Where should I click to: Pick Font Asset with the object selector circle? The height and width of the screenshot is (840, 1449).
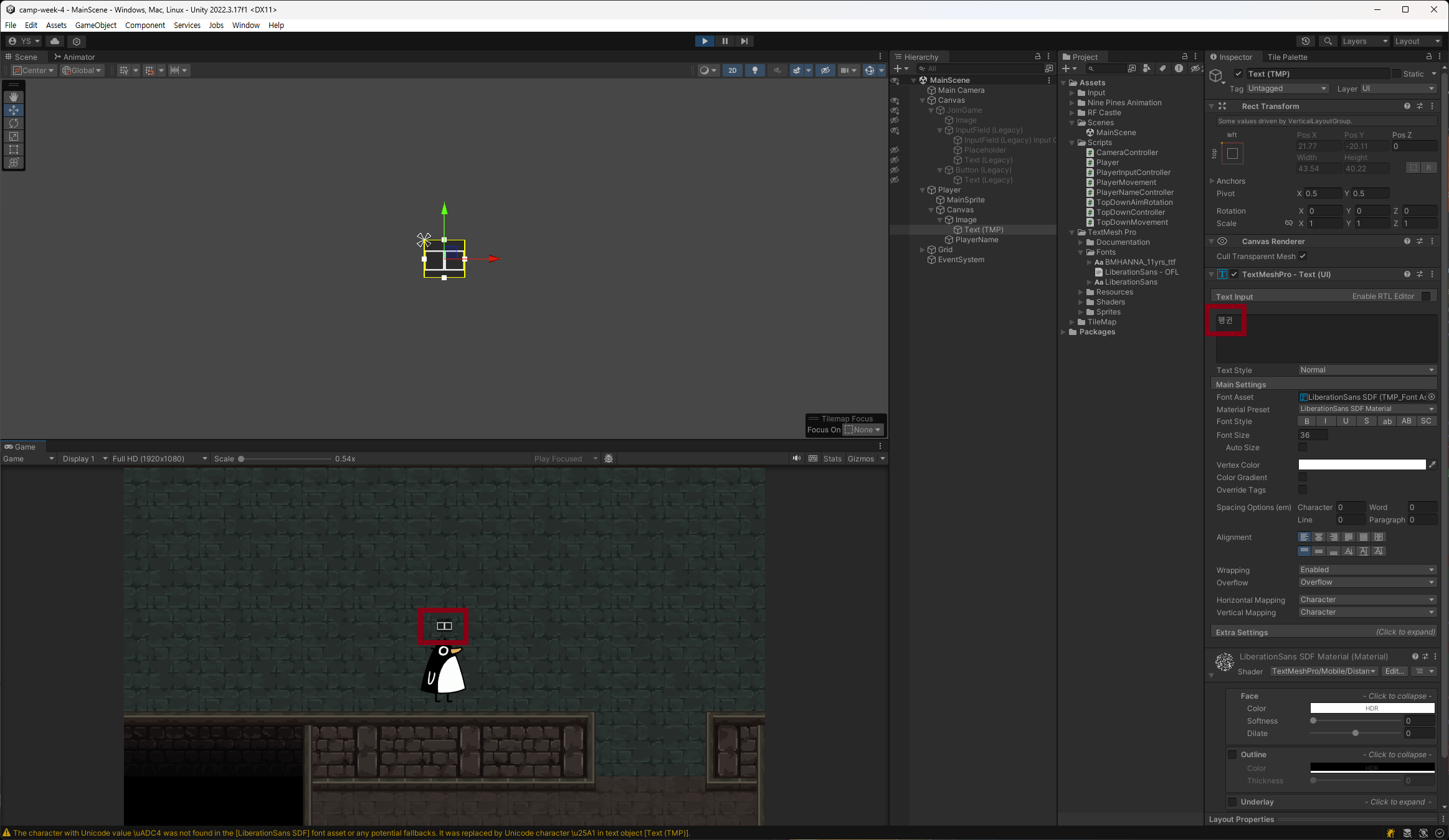coord(1432,397)
